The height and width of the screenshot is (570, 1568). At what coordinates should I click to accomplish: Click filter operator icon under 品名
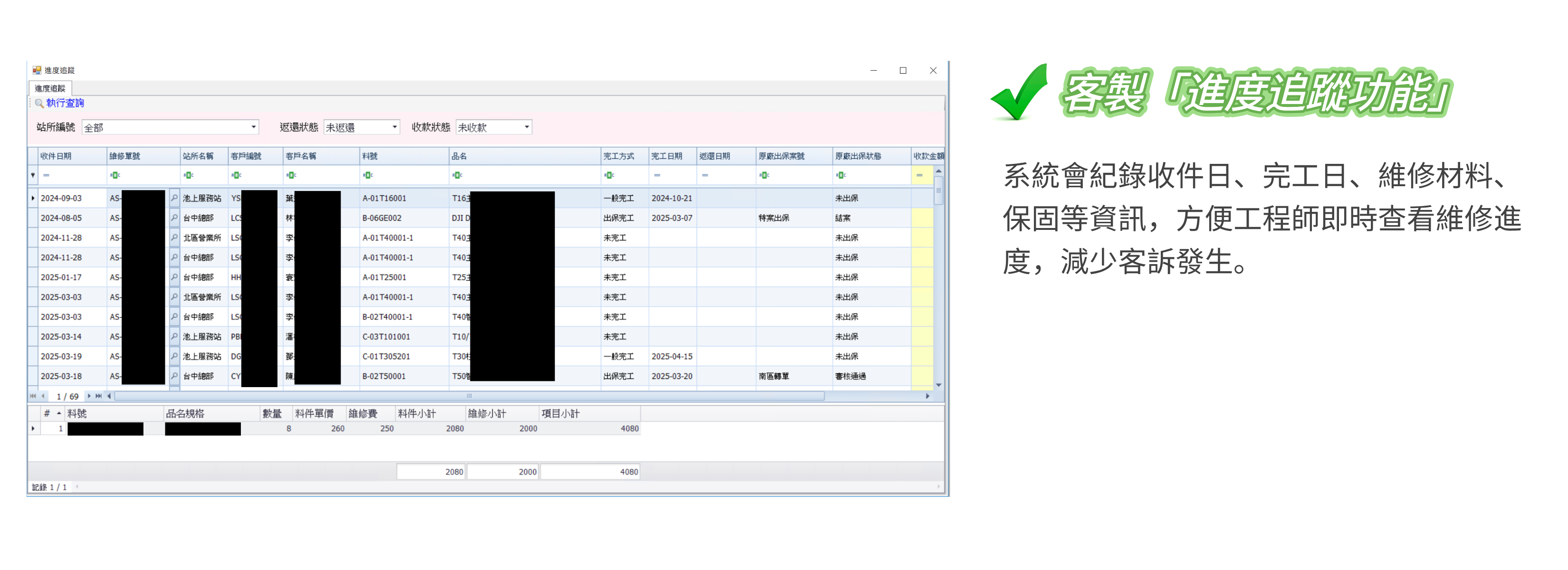457,175
